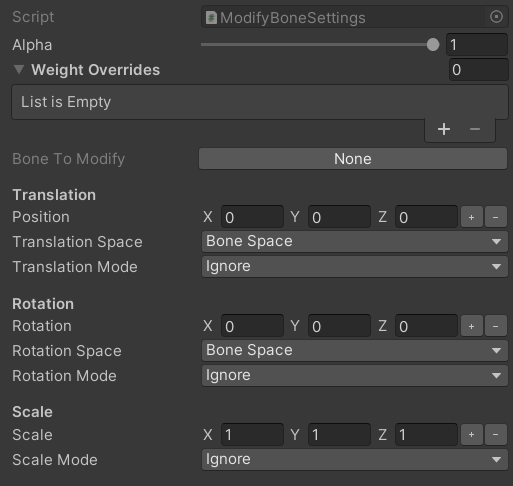
Task: Open the Rotation Mode dropdown
Action: pos(355,376)
